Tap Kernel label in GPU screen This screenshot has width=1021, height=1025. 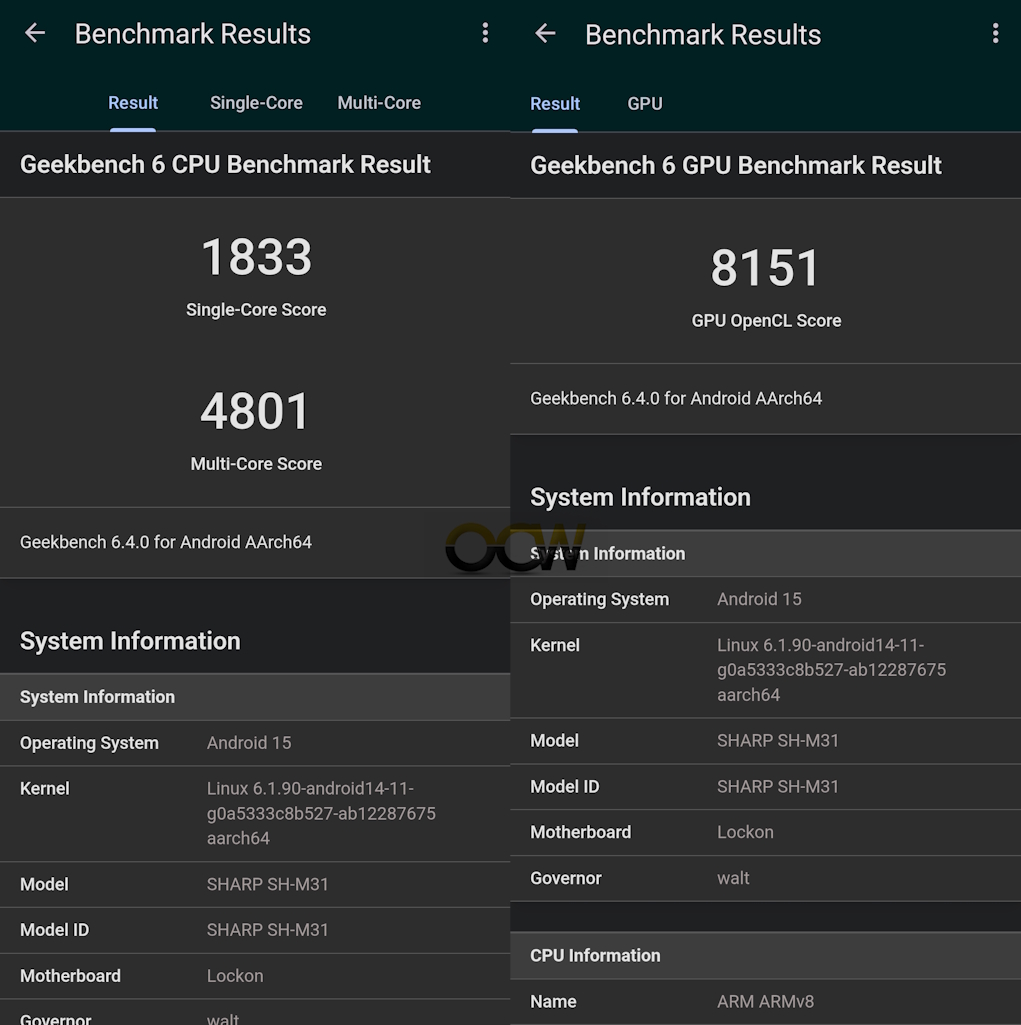(x=555, y=645)
